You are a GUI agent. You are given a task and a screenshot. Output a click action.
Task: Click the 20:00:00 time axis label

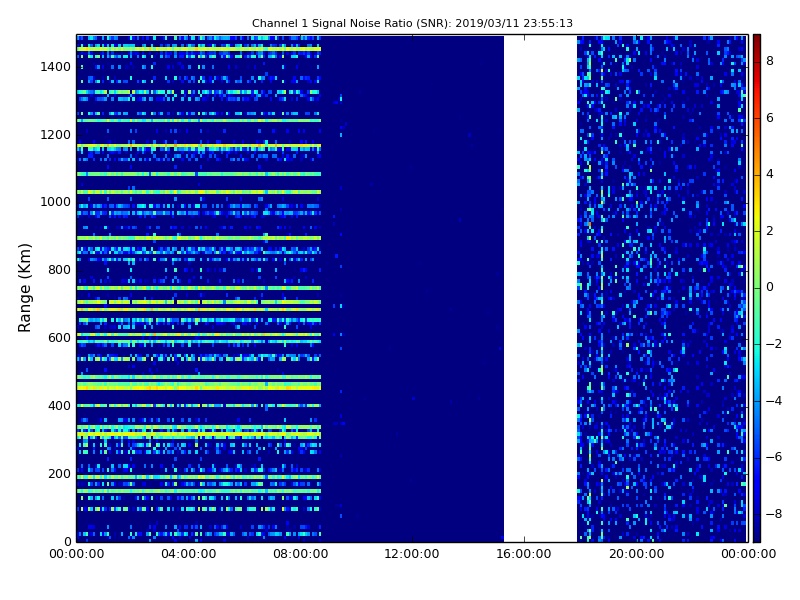pyautogui.click(x=636, y=554)
